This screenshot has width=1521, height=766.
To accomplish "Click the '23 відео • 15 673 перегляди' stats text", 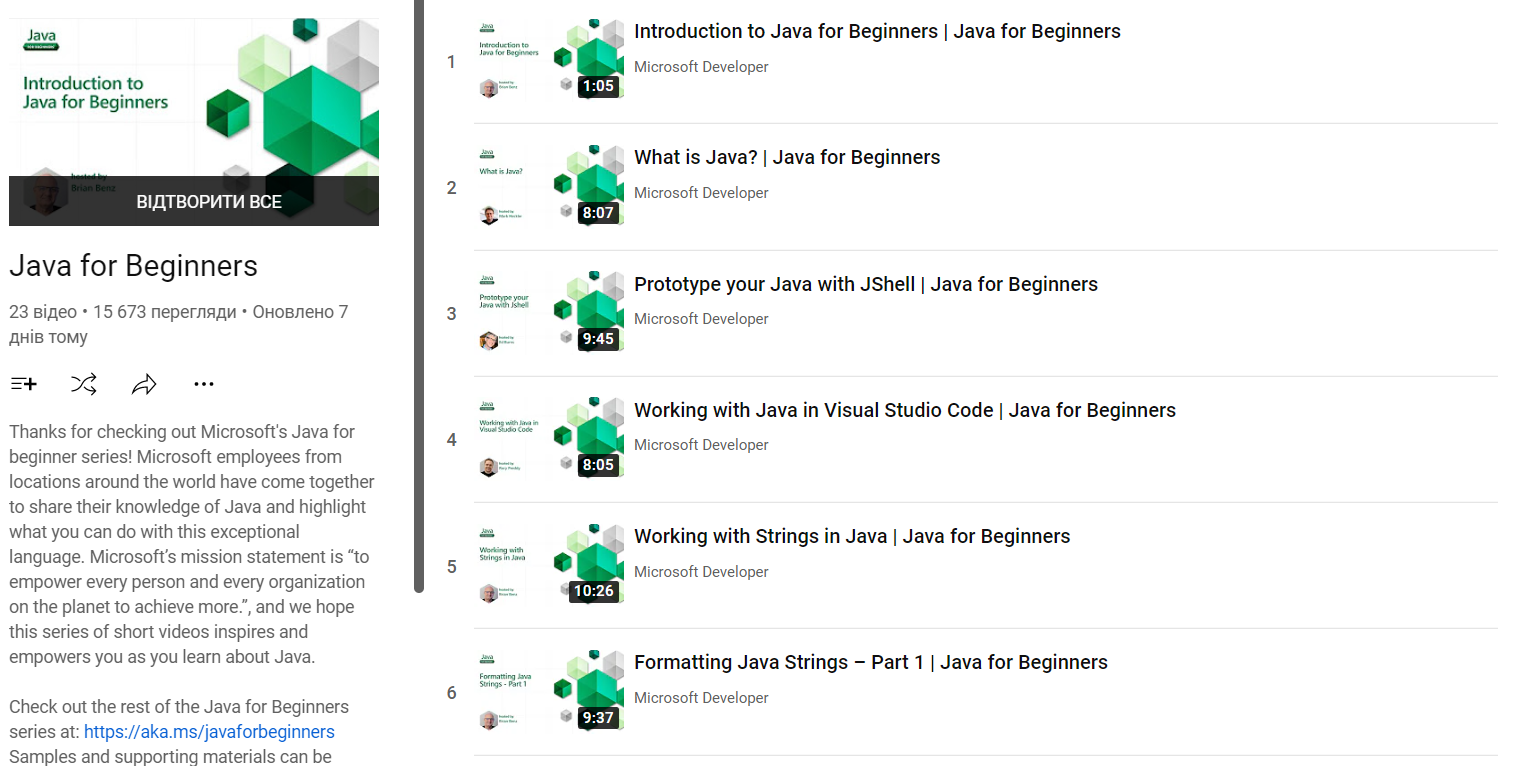I will click(122, 312).
